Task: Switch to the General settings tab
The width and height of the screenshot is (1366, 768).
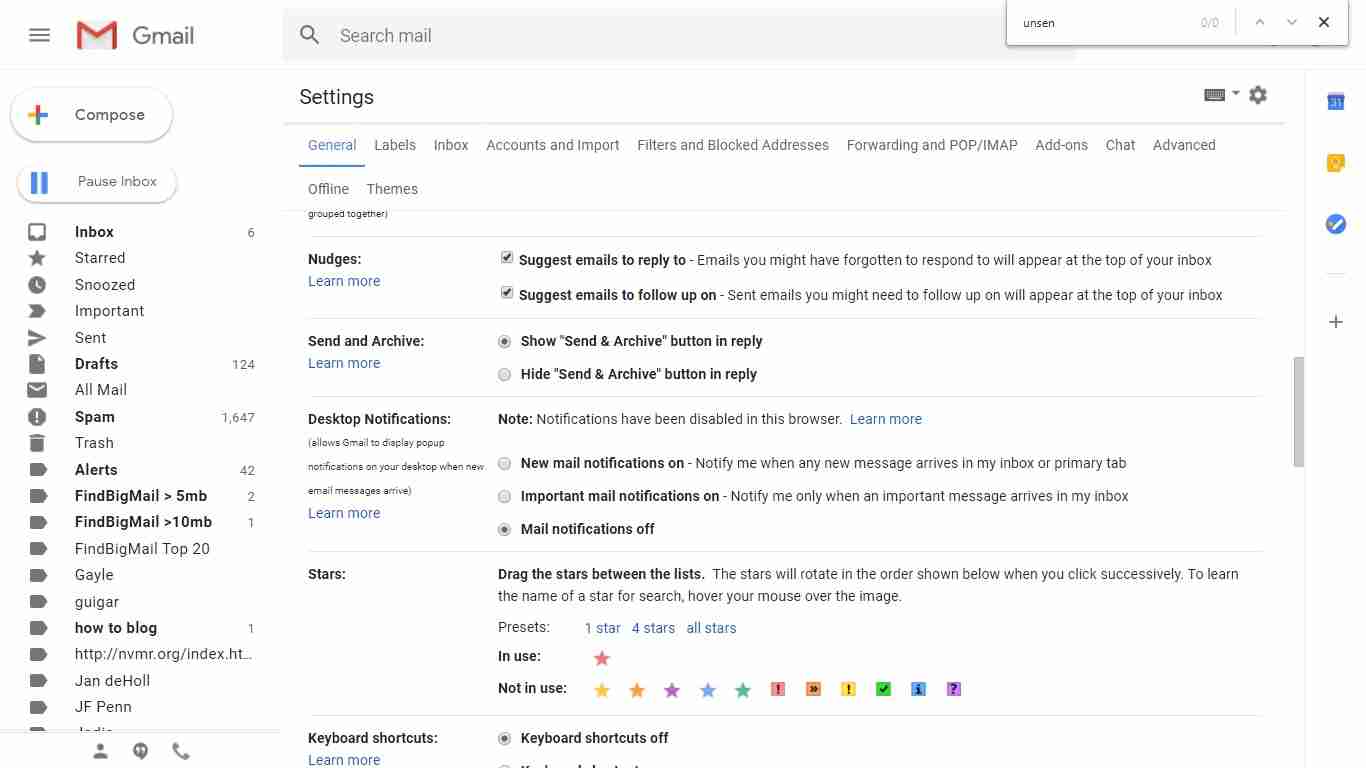Action: click(x=332, y=145)
